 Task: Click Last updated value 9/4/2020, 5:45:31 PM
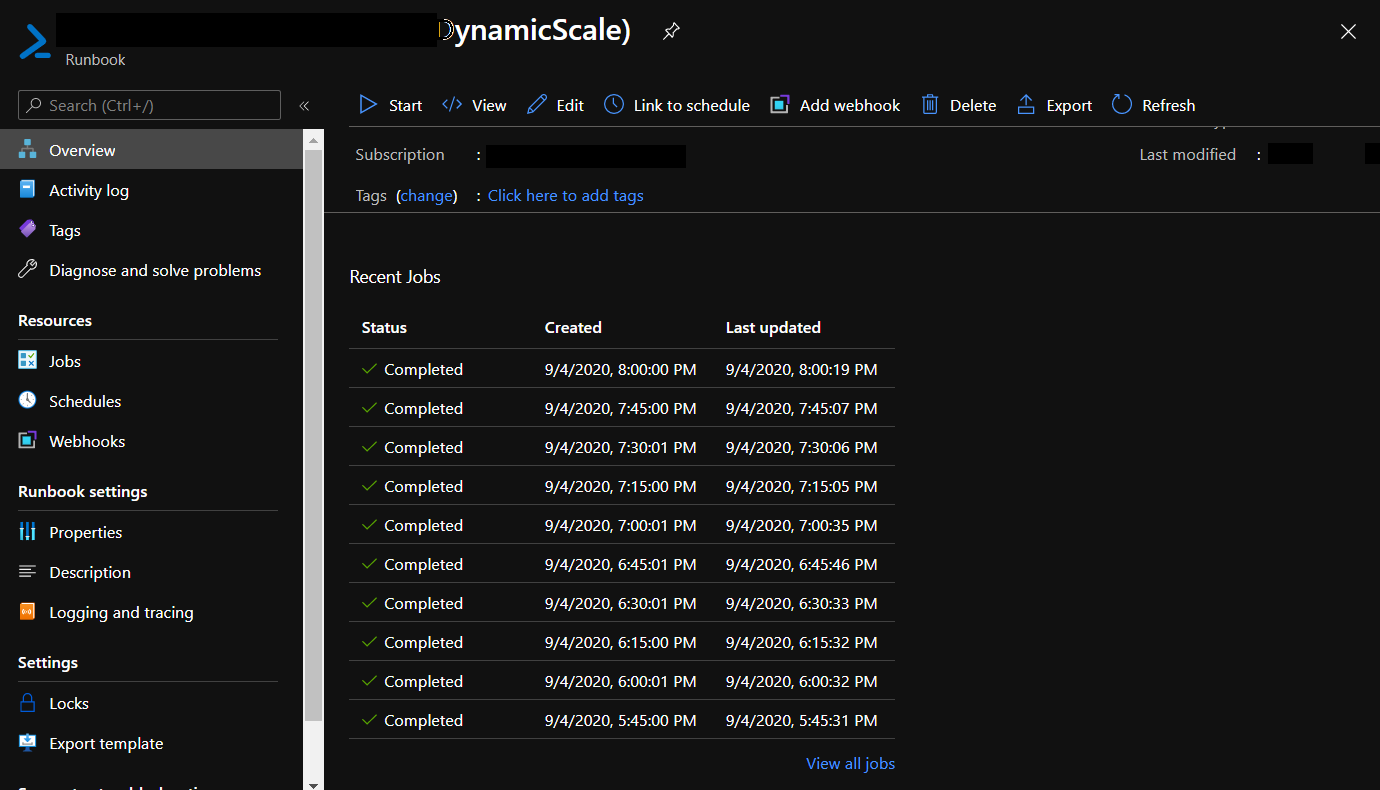802,721
